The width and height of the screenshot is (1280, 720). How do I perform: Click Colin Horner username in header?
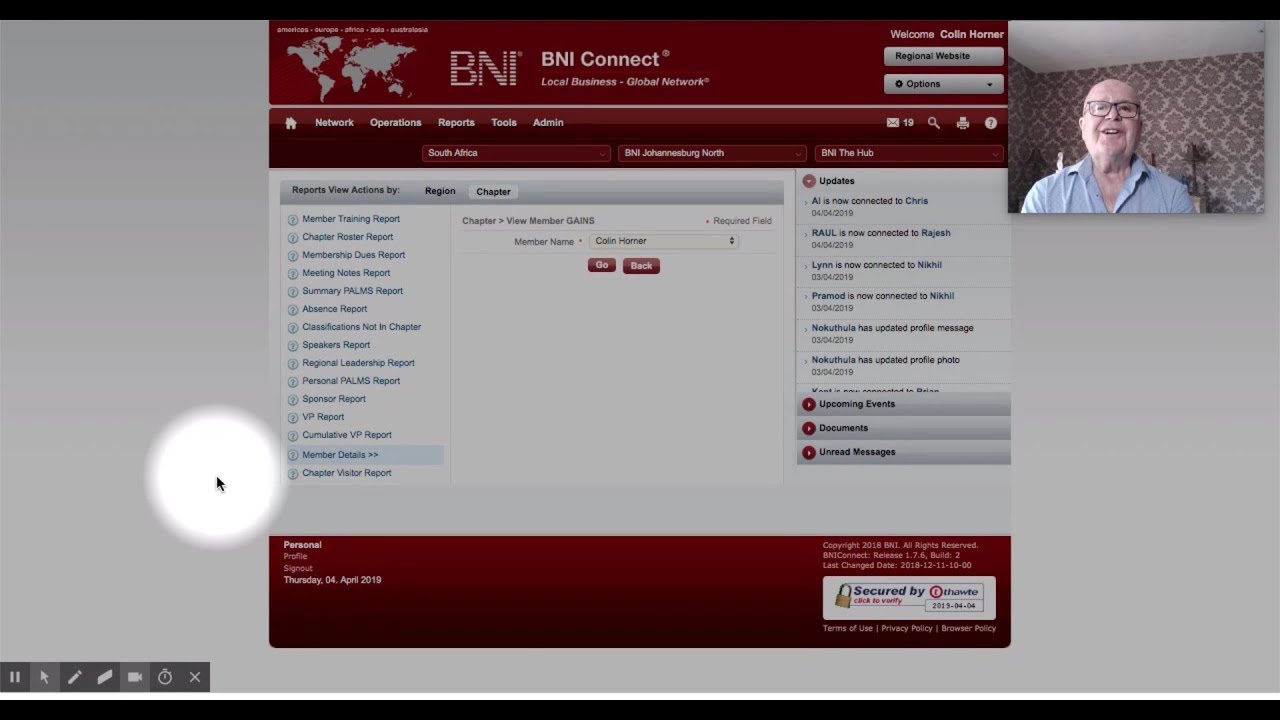click(x=971, y=34)
